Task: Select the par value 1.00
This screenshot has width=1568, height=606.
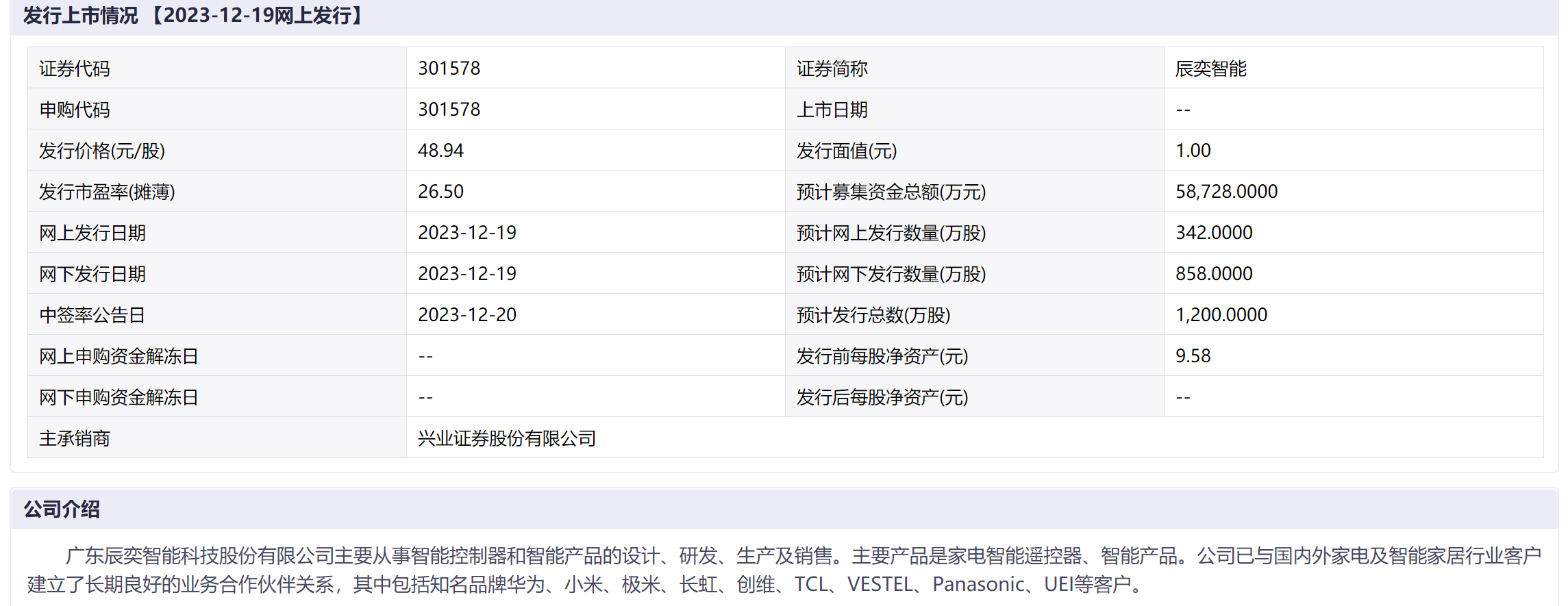Action: [x=1193, y=151]
